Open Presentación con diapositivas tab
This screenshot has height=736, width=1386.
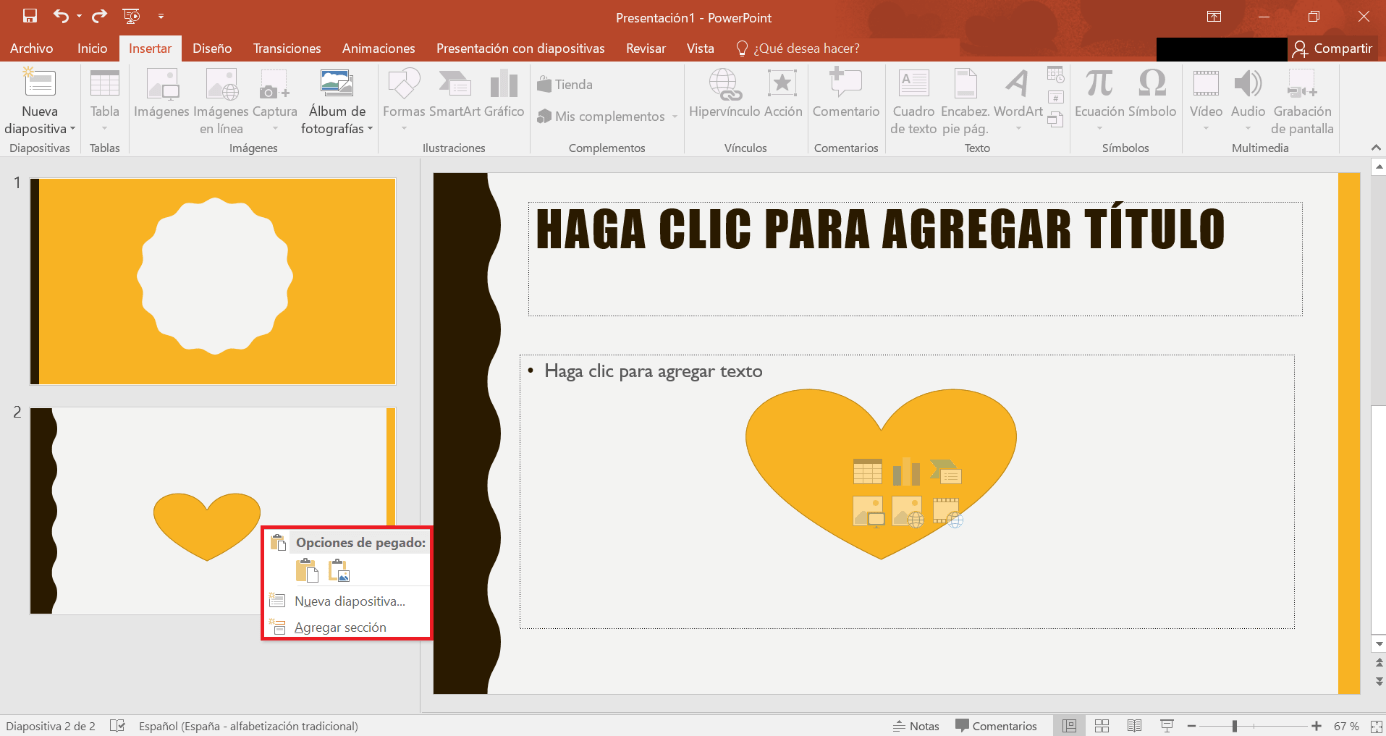click(521, 48)
